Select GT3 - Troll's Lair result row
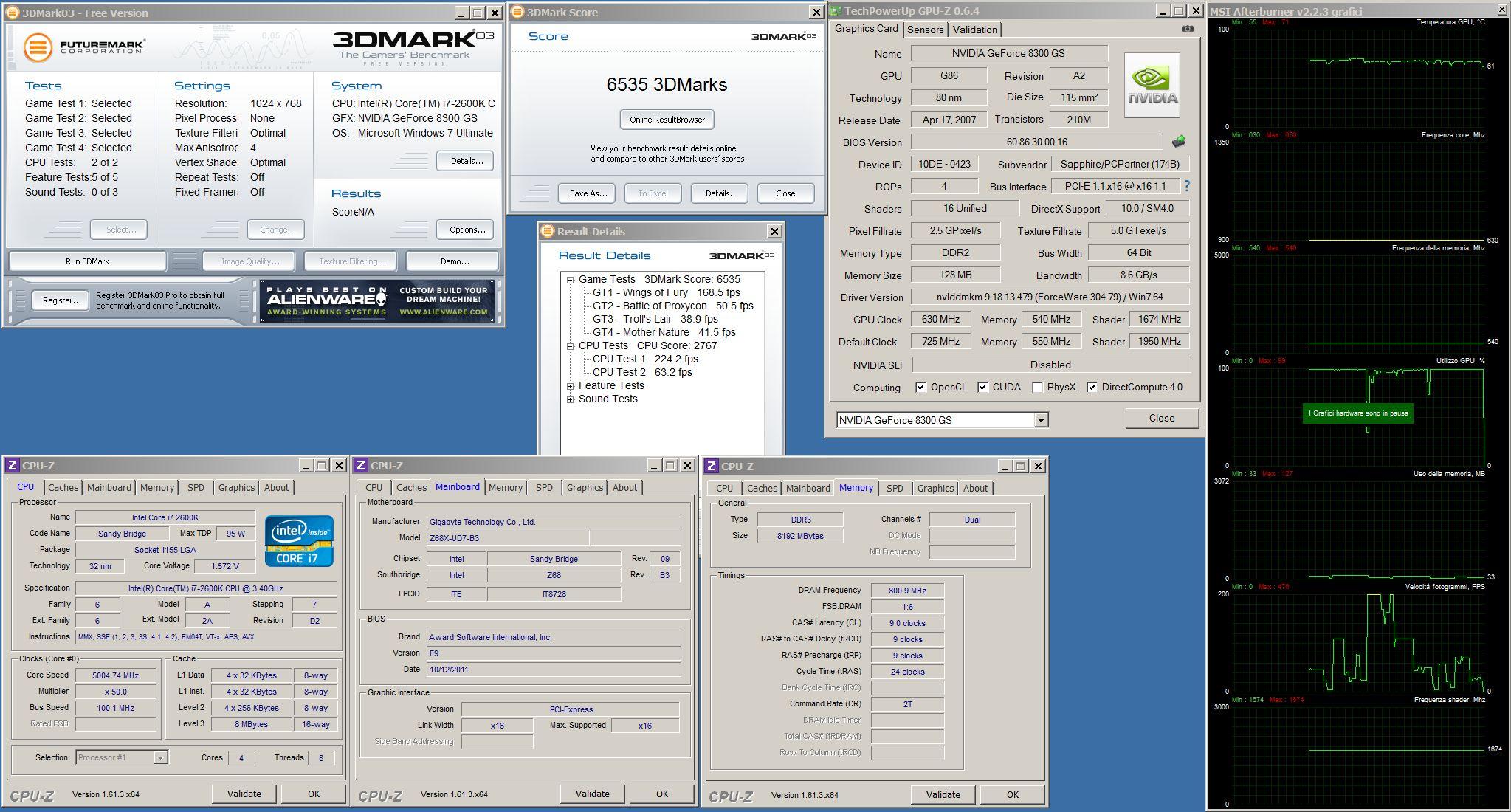The image size is (1511, 812). (655, 319)
